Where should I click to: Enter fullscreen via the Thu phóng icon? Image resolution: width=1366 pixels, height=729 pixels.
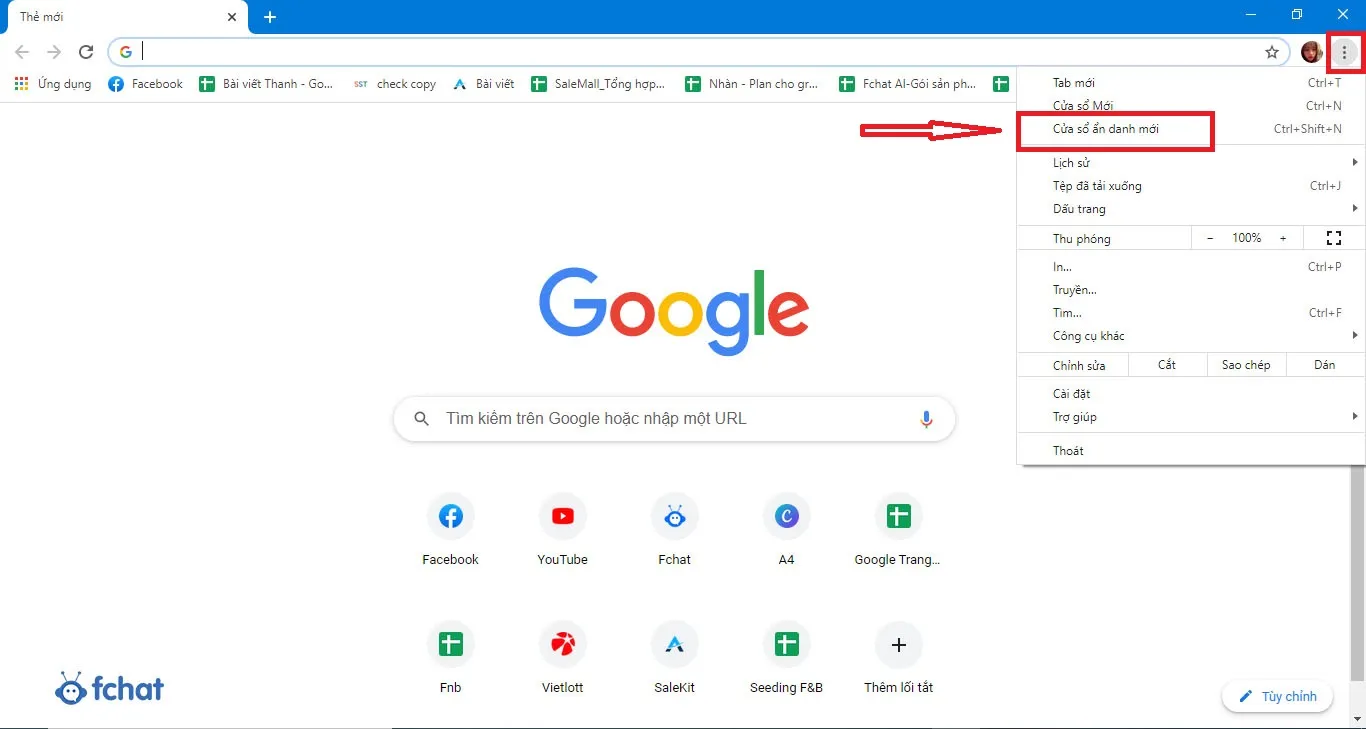point(1334,238)
